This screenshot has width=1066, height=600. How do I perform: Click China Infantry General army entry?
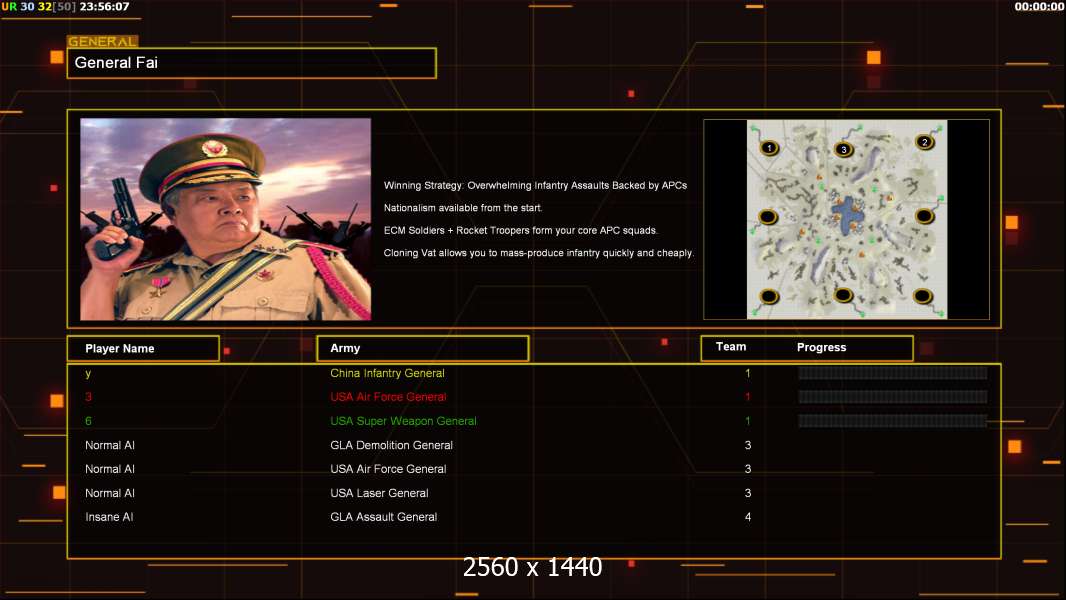pyautogui.click(x=388, y=373)
